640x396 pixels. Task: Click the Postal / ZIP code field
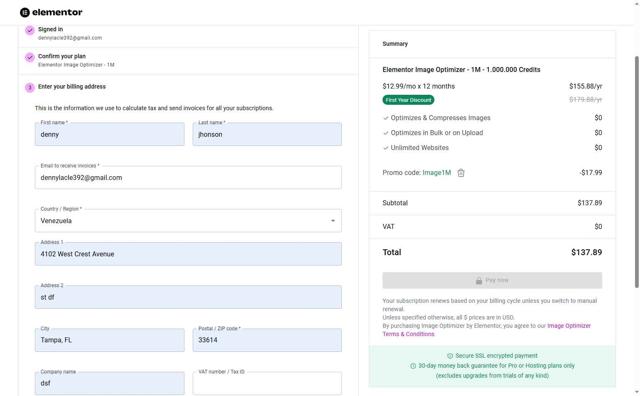(267, 340)
